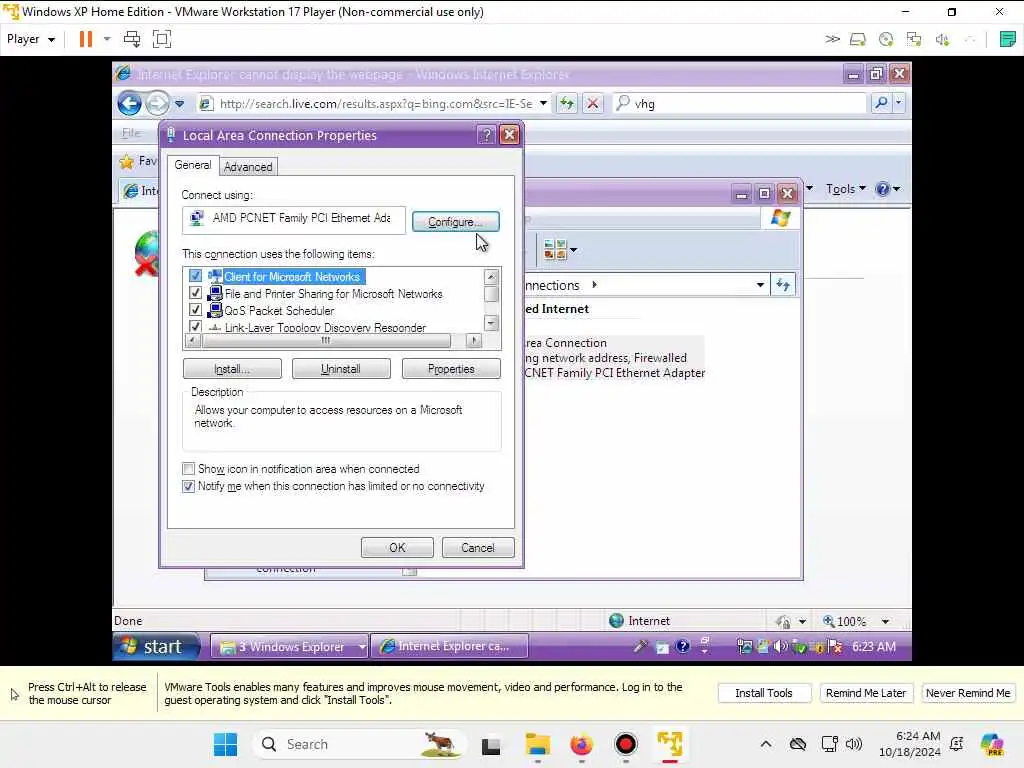Open the IE Favorites star

tap(127, 161)
